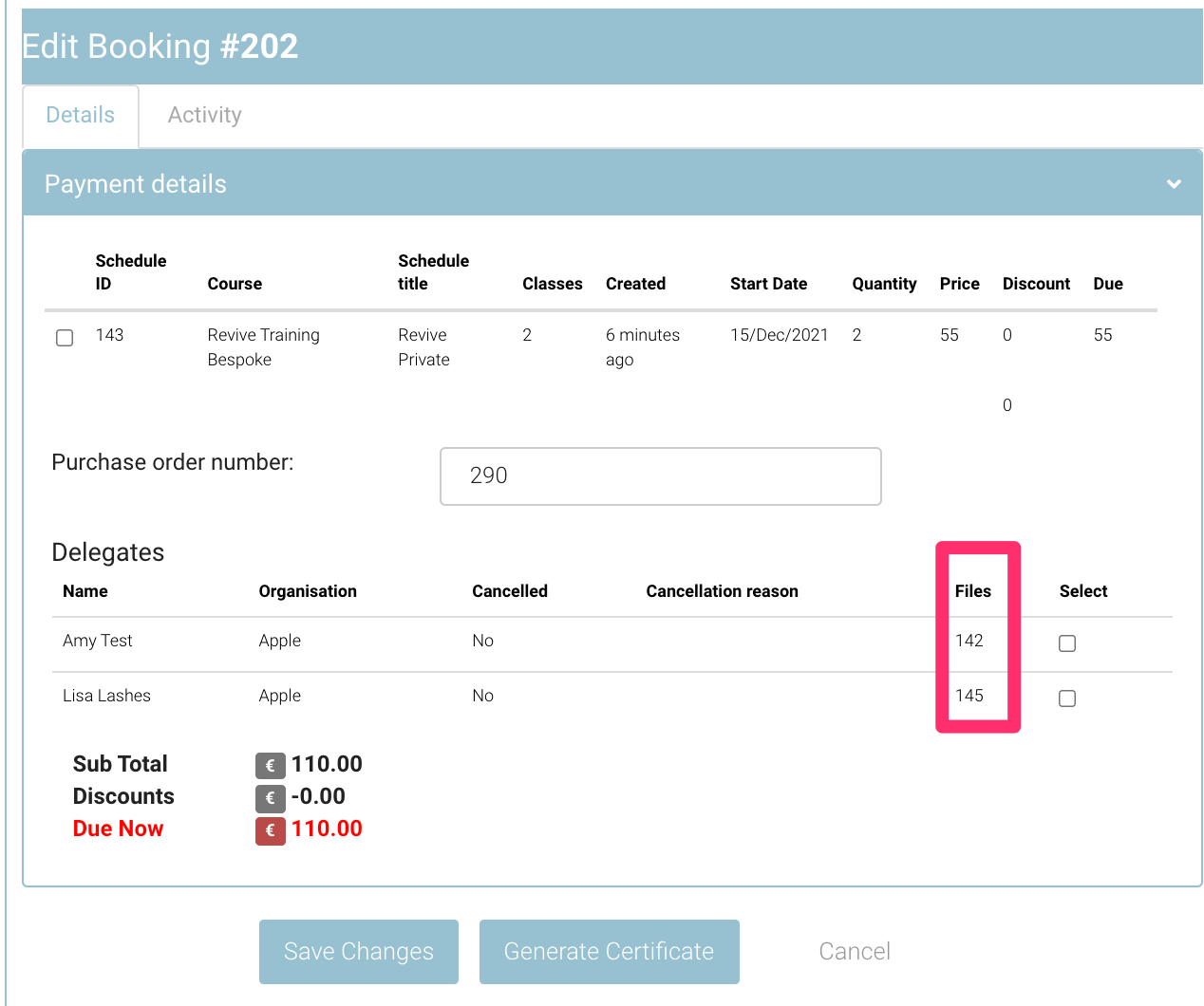The width and height of the screenshot is (1204, 1006).
Task: Open the Activity tab
Action: coord(204,116)
